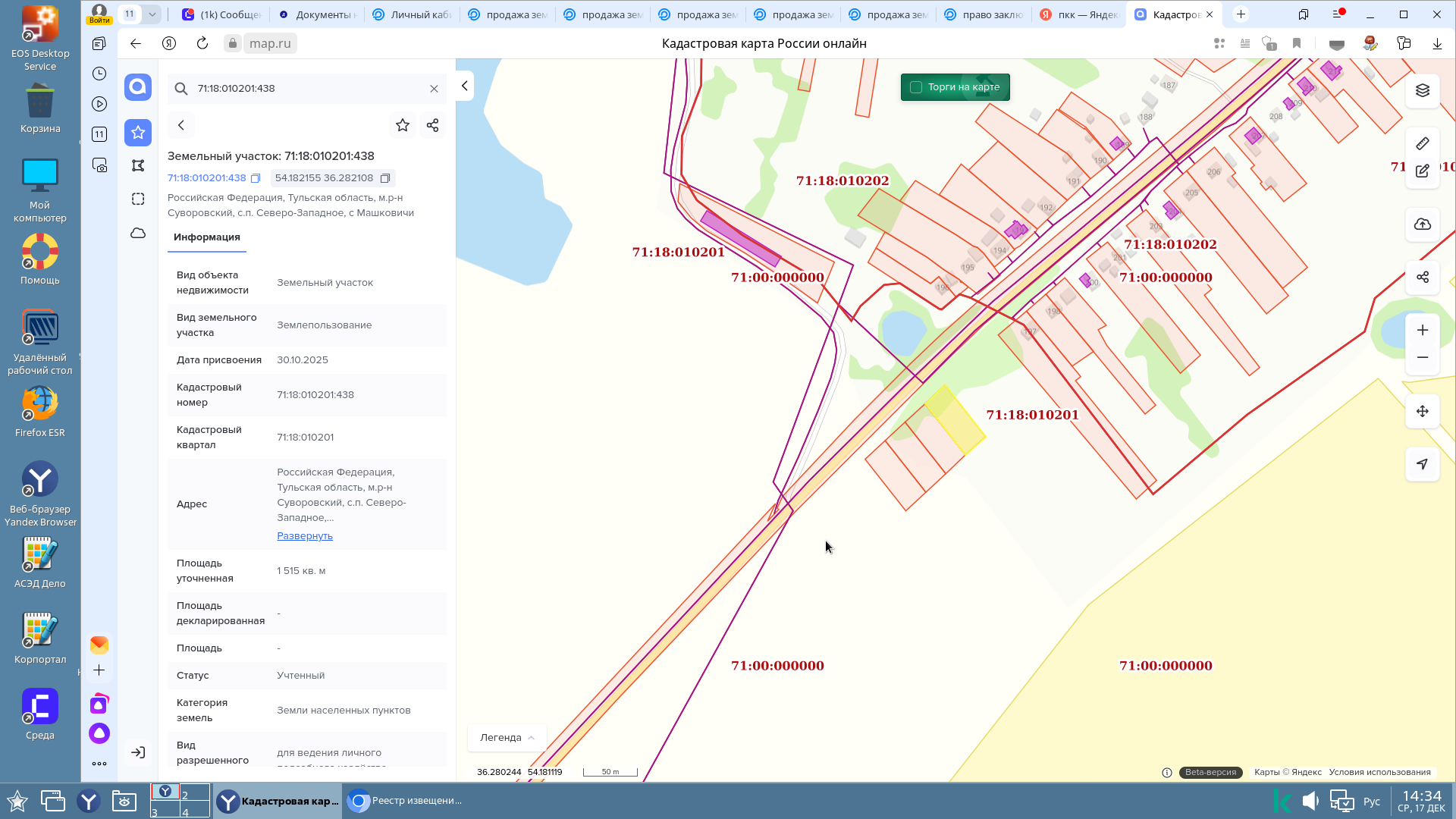
Task: Zoom in on the map
Action: (x=1422, y=330)
